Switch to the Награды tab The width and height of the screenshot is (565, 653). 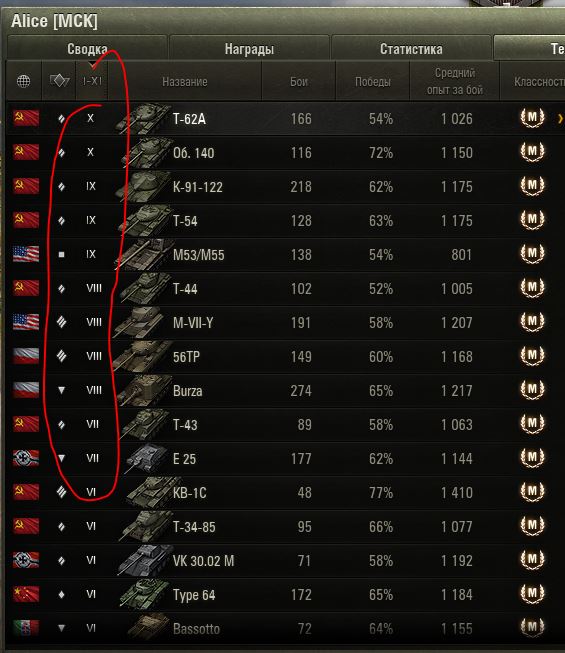click(x=249, y=49)
